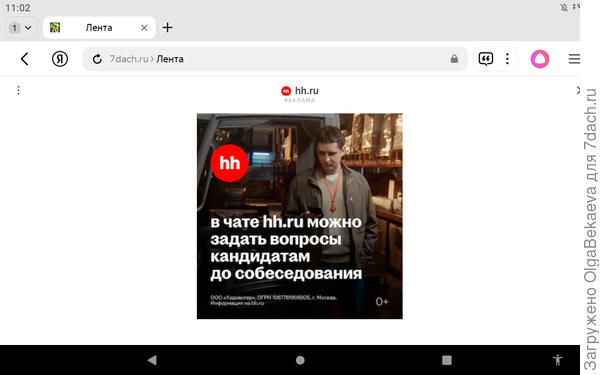600x375 pixels.
Task: Tap the muted notifications status icon
Action: click(x=564, y=7)
